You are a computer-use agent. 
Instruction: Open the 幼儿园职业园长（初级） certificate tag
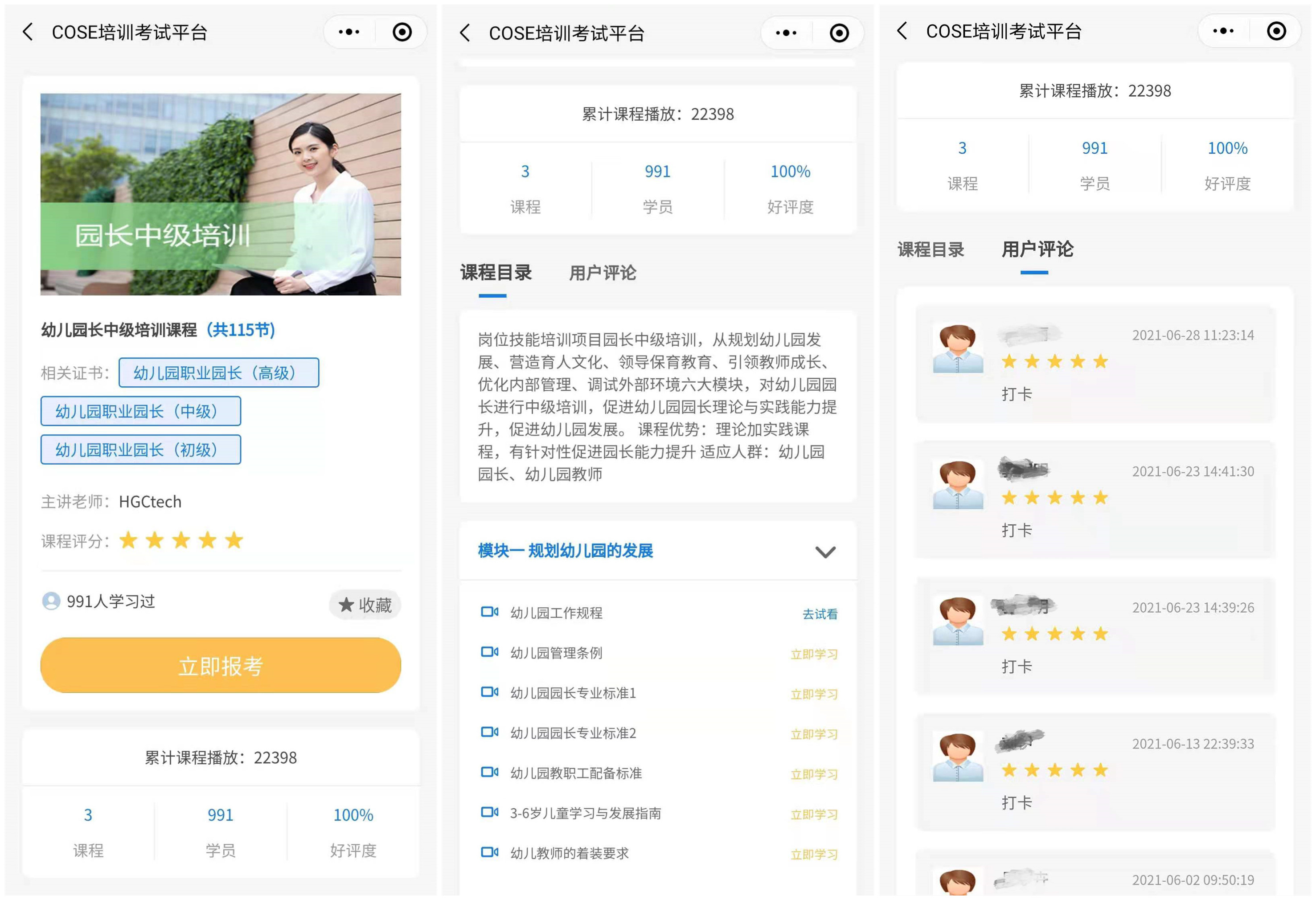140,450
